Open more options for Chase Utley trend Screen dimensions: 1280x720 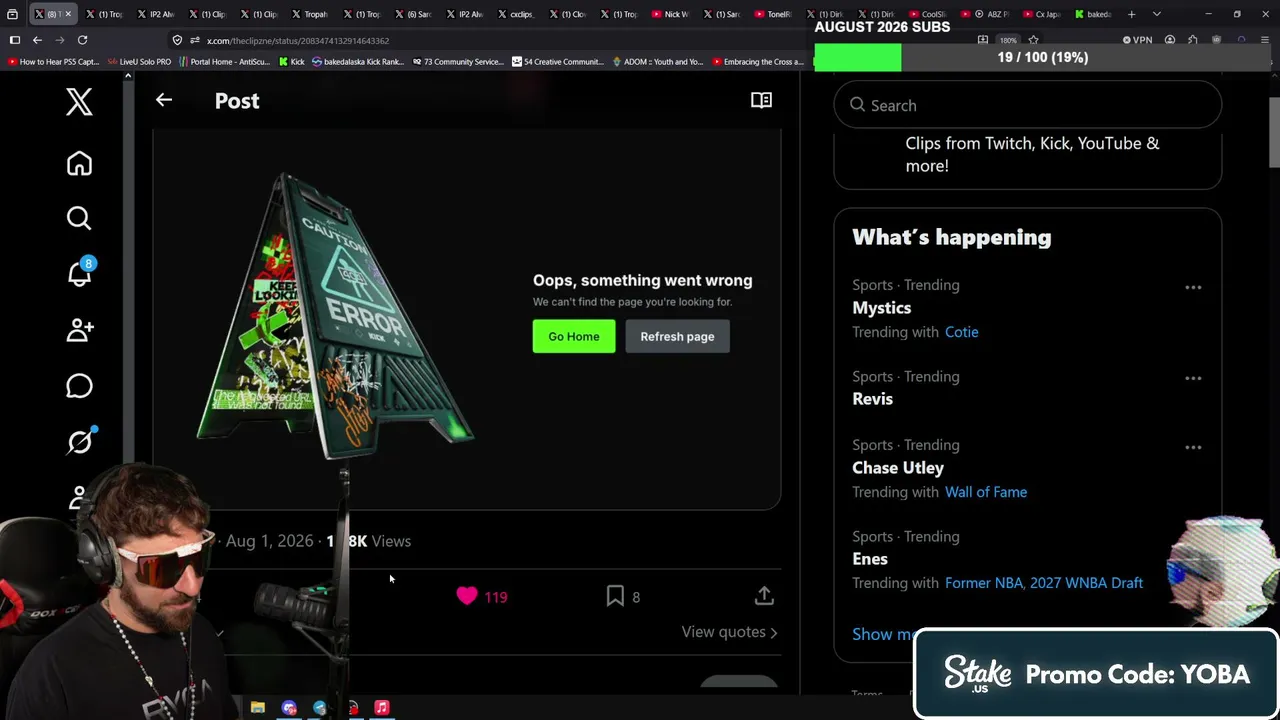[x=1193, y=447]
